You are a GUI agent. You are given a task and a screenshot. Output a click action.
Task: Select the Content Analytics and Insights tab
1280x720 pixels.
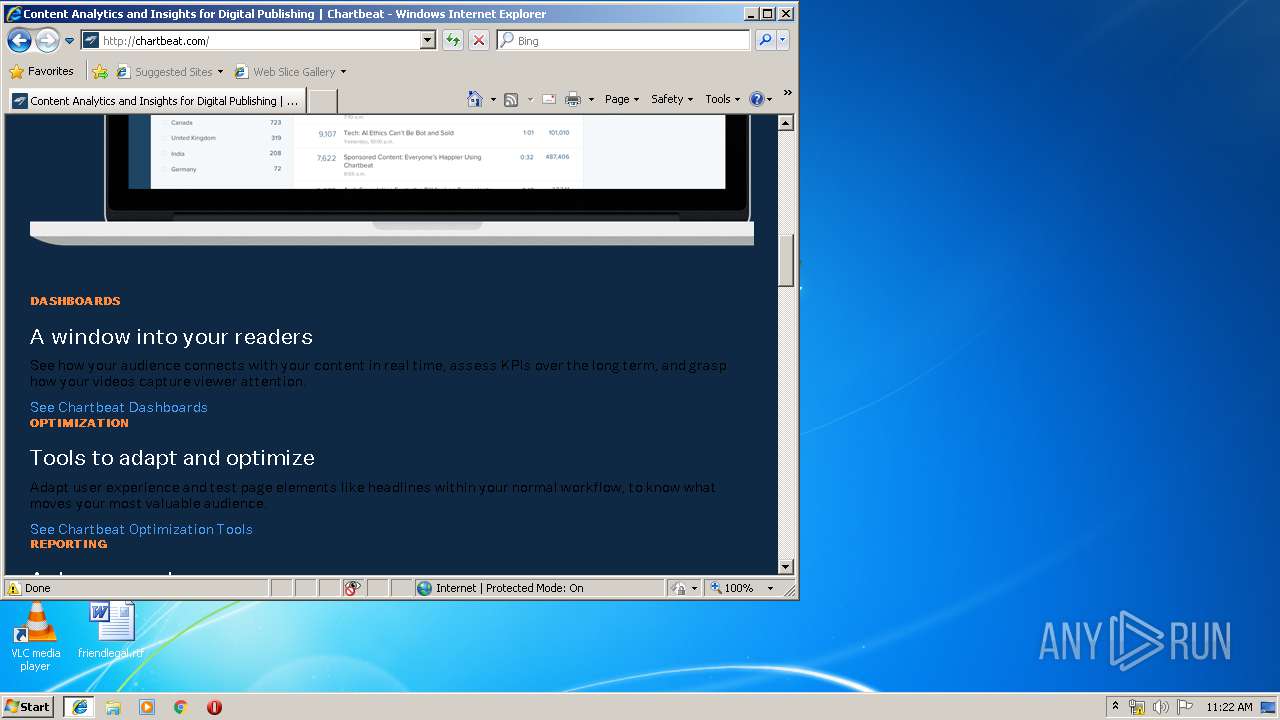point(157,101)
